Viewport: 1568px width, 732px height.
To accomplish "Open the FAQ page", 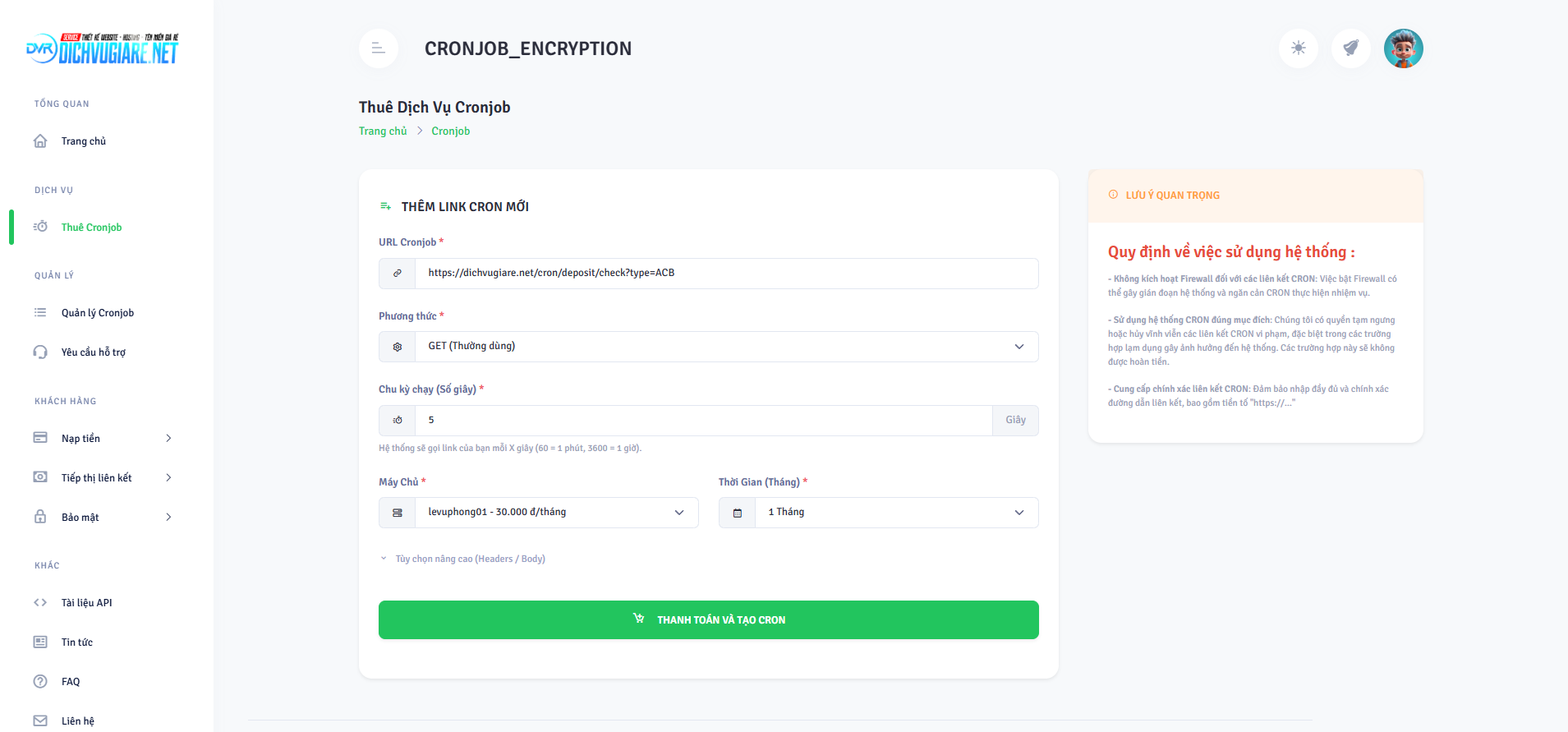I will [x=71, y=682].
